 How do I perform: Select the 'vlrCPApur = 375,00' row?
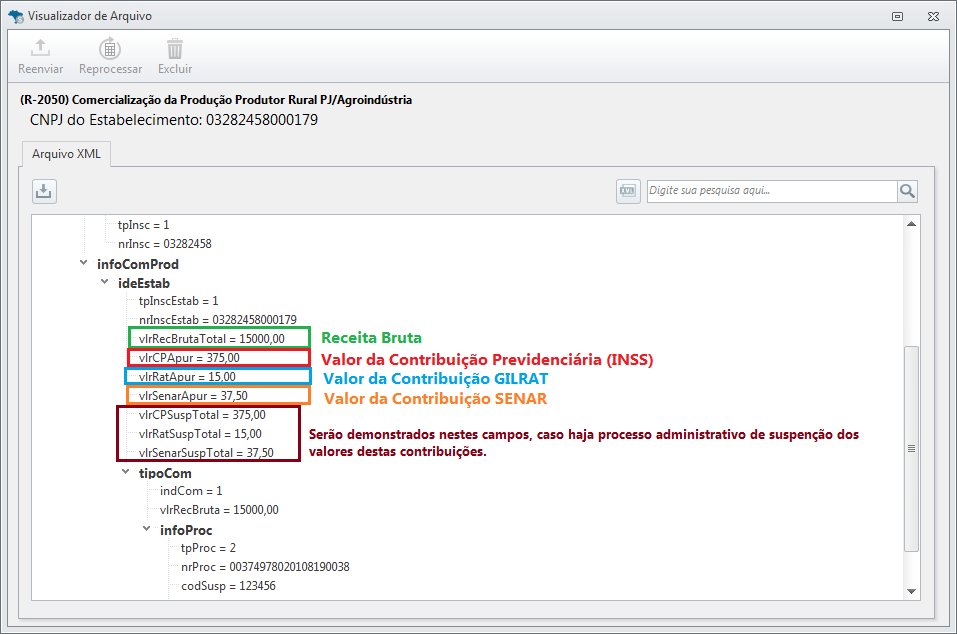[x=189, y=358]
